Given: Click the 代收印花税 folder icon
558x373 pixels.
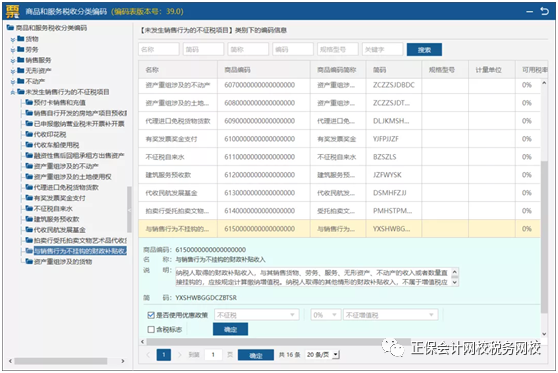Looking at the screenshot, I should click(29, 134).
